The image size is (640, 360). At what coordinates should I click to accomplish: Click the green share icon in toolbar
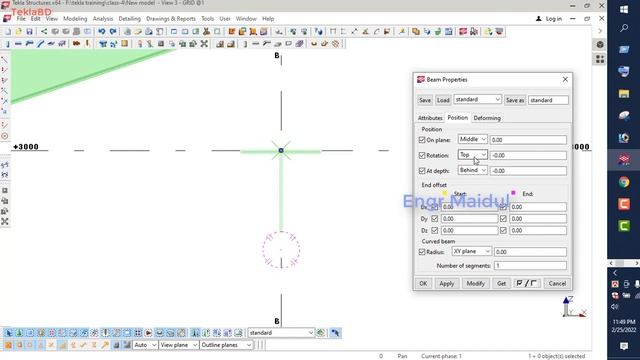(x=44, y=32)
